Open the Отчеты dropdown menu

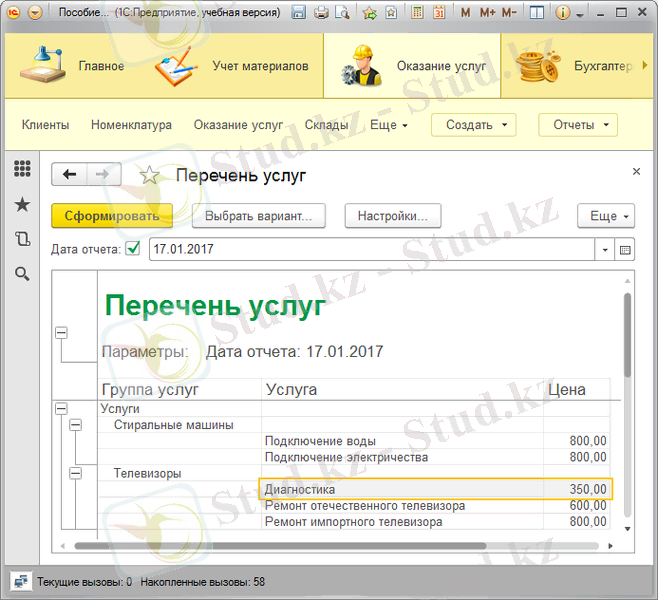click(578, 125)
